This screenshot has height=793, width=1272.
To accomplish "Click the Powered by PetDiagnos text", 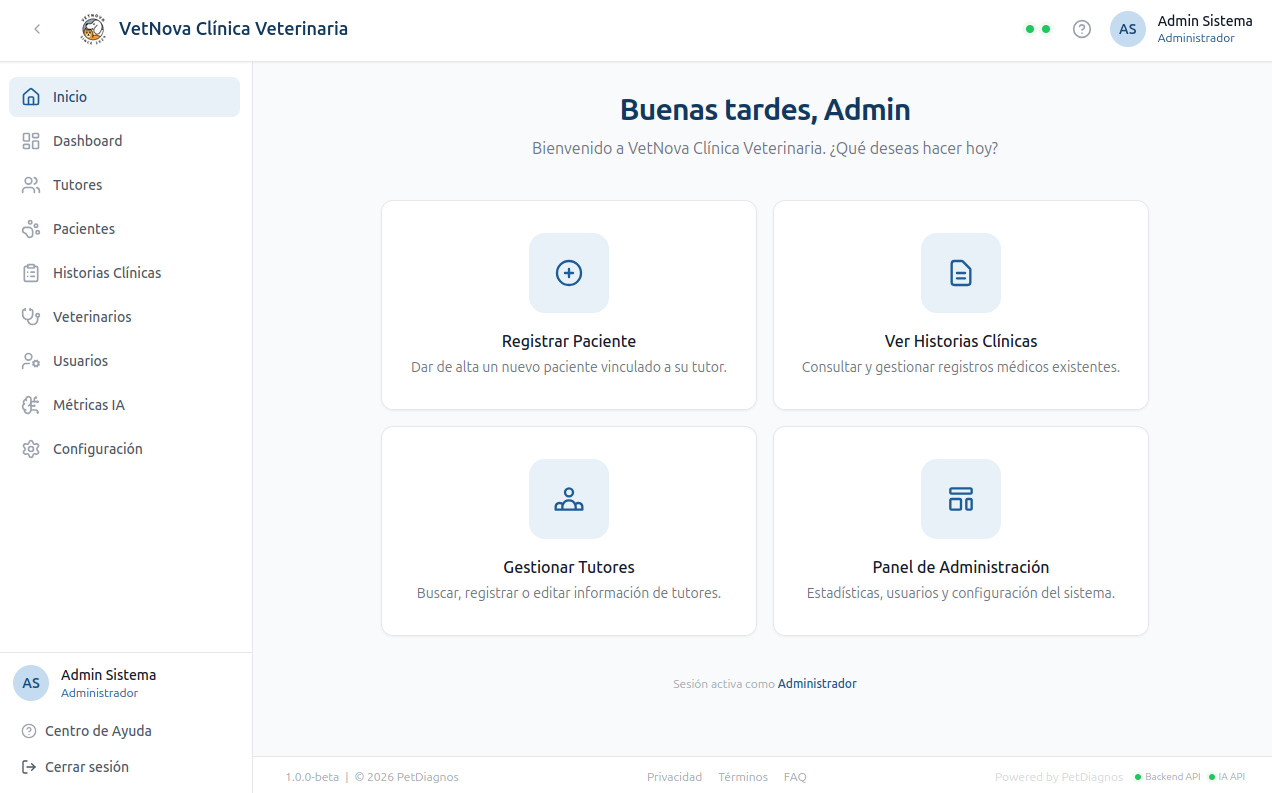I will [x=1059, y=777].
